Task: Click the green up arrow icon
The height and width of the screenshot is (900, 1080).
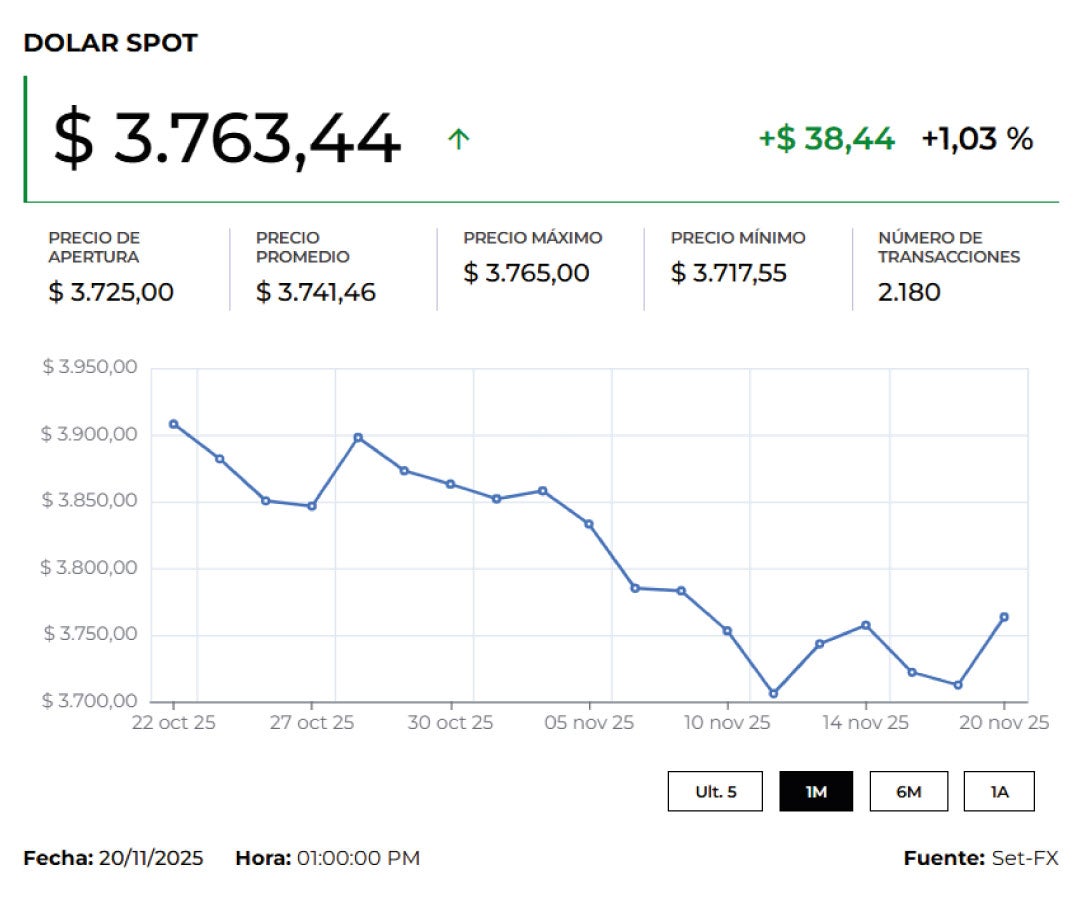Action: (458, 139)
